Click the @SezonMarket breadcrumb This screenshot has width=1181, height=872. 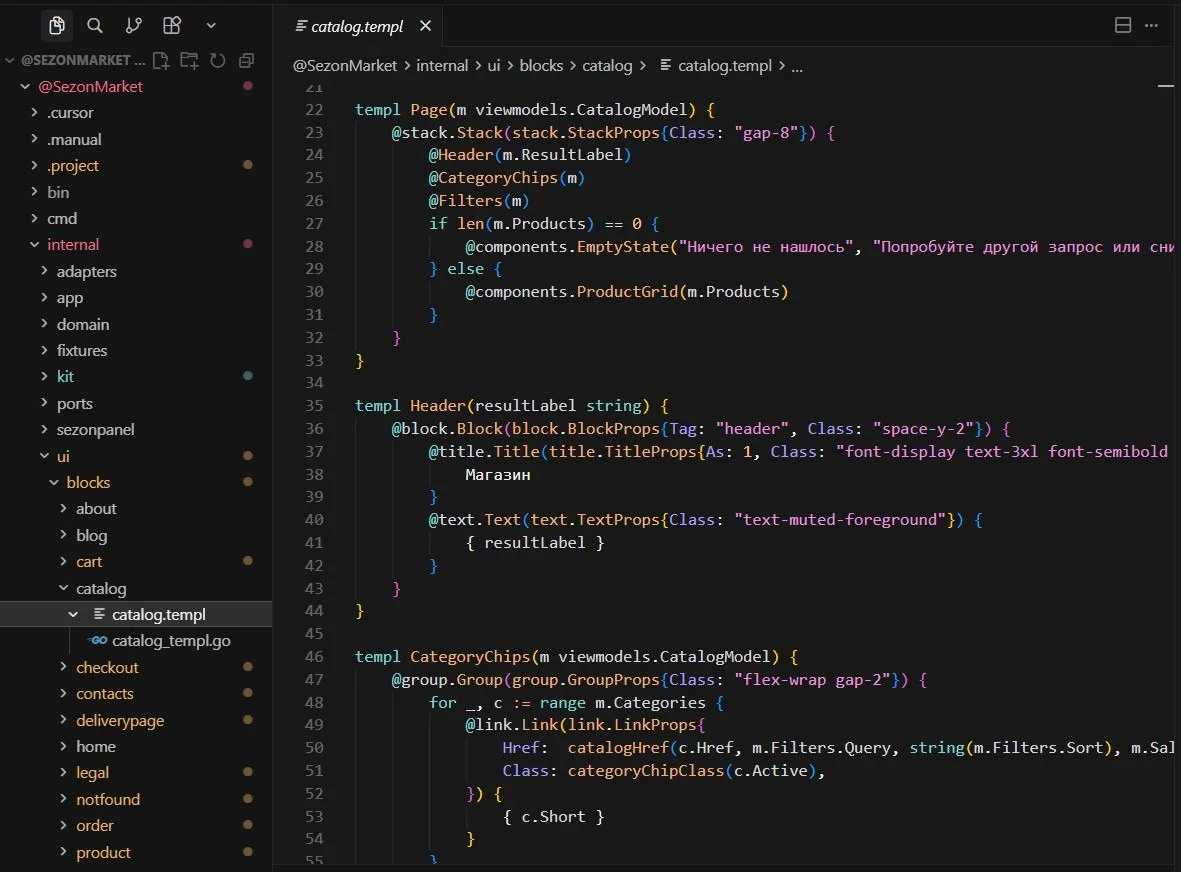[x=344, y=66]
